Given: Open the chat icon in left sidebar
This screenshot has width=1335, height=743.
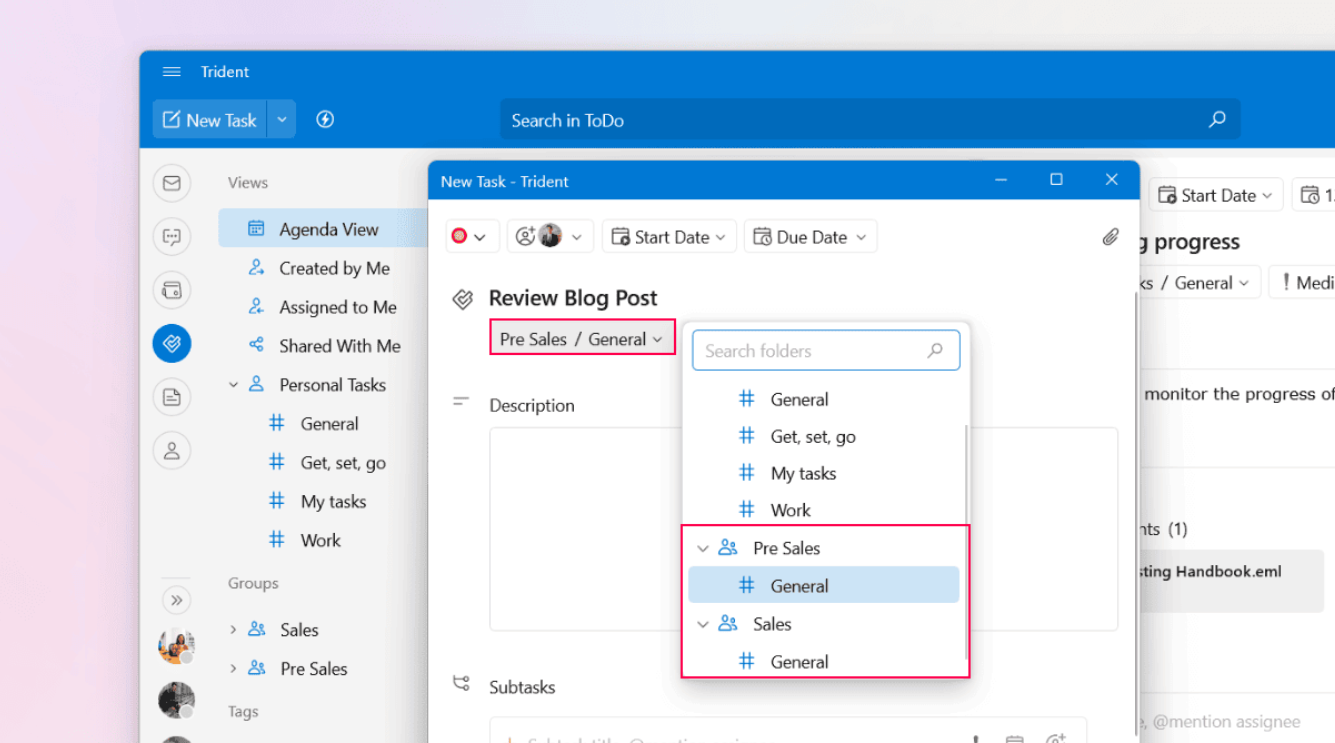Looking at the screenshot, I should coord(172,237).
